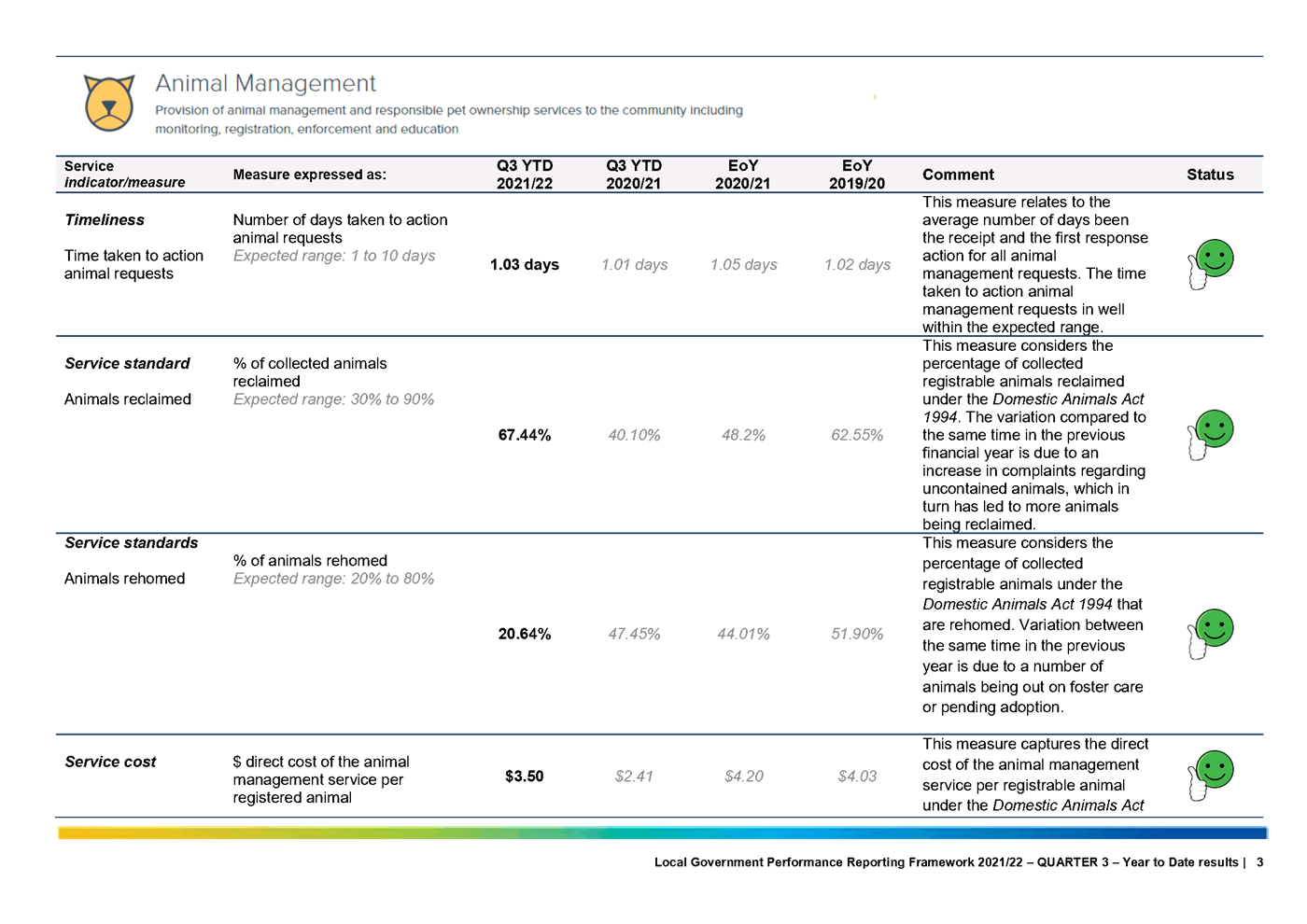Click the EoY 2019/20 column header

[857, 175]
